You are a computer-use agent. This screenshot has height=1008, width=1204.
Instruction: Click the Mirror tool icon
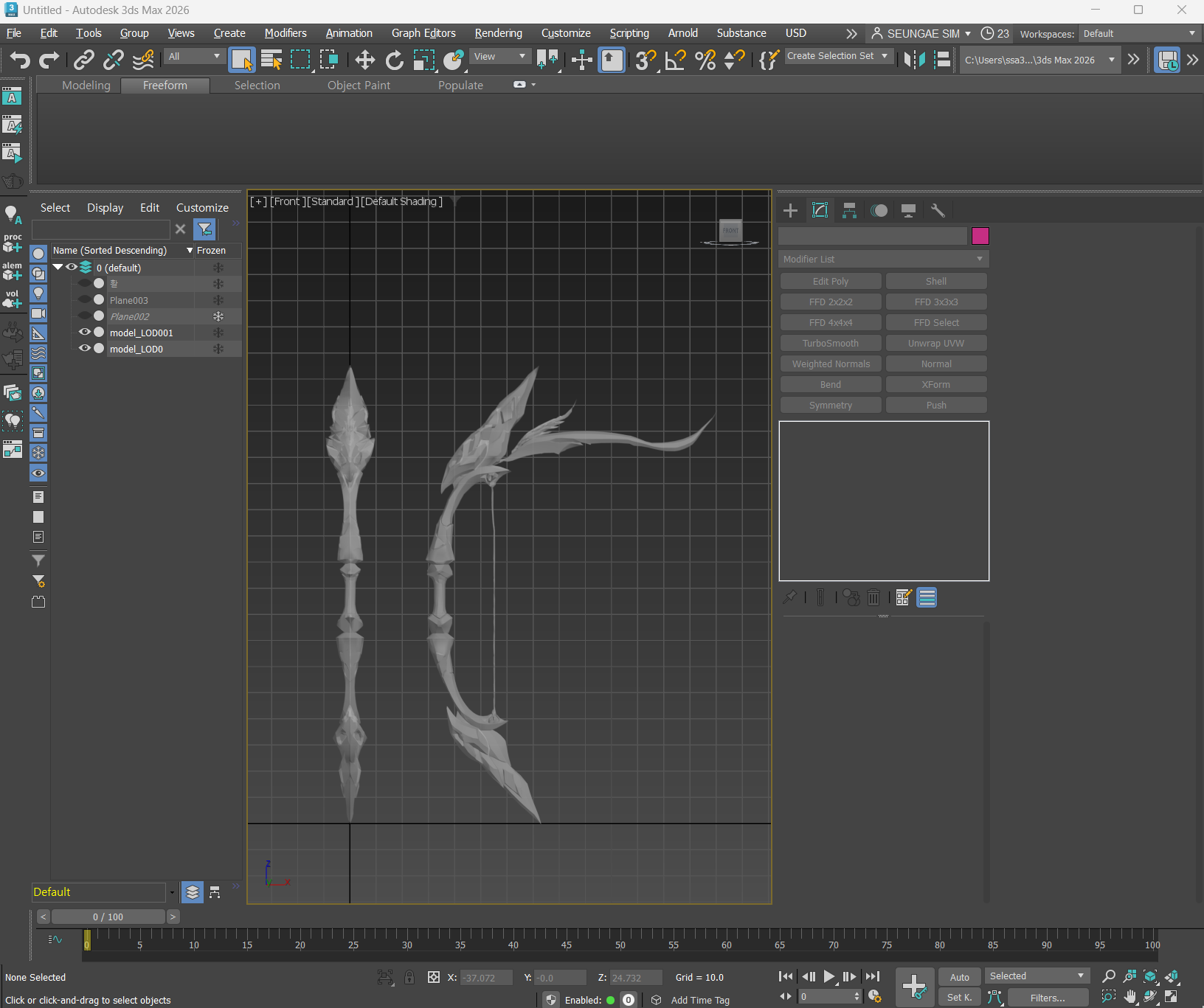(x=914, y=60)
